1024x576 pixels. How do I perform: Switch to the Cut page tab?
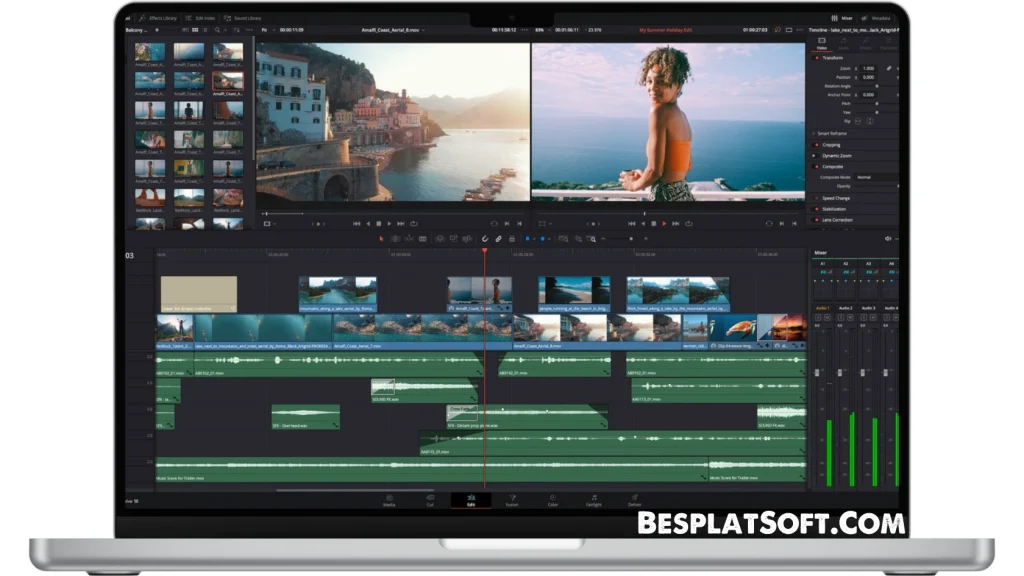click(x=430, y=502)
